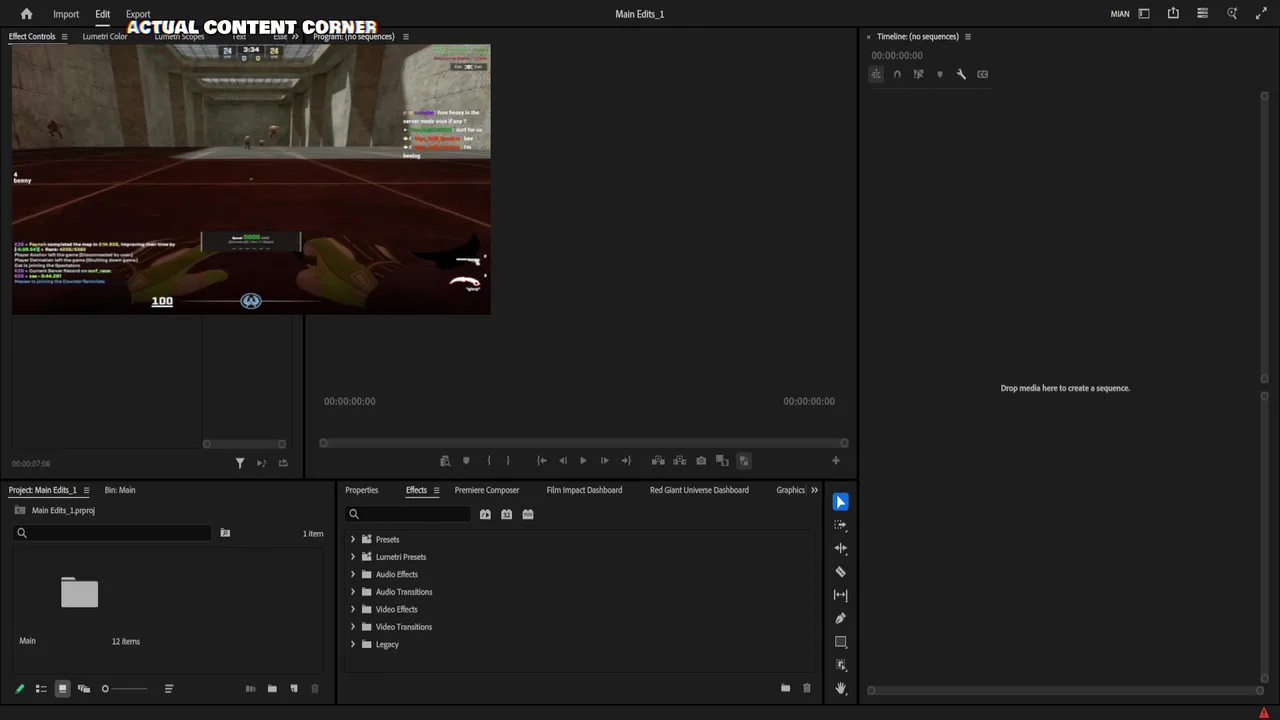Click New Bin folder icon in Project panel
The height and width of the screenshot is (720, 1280).
(x=272, y=688)
